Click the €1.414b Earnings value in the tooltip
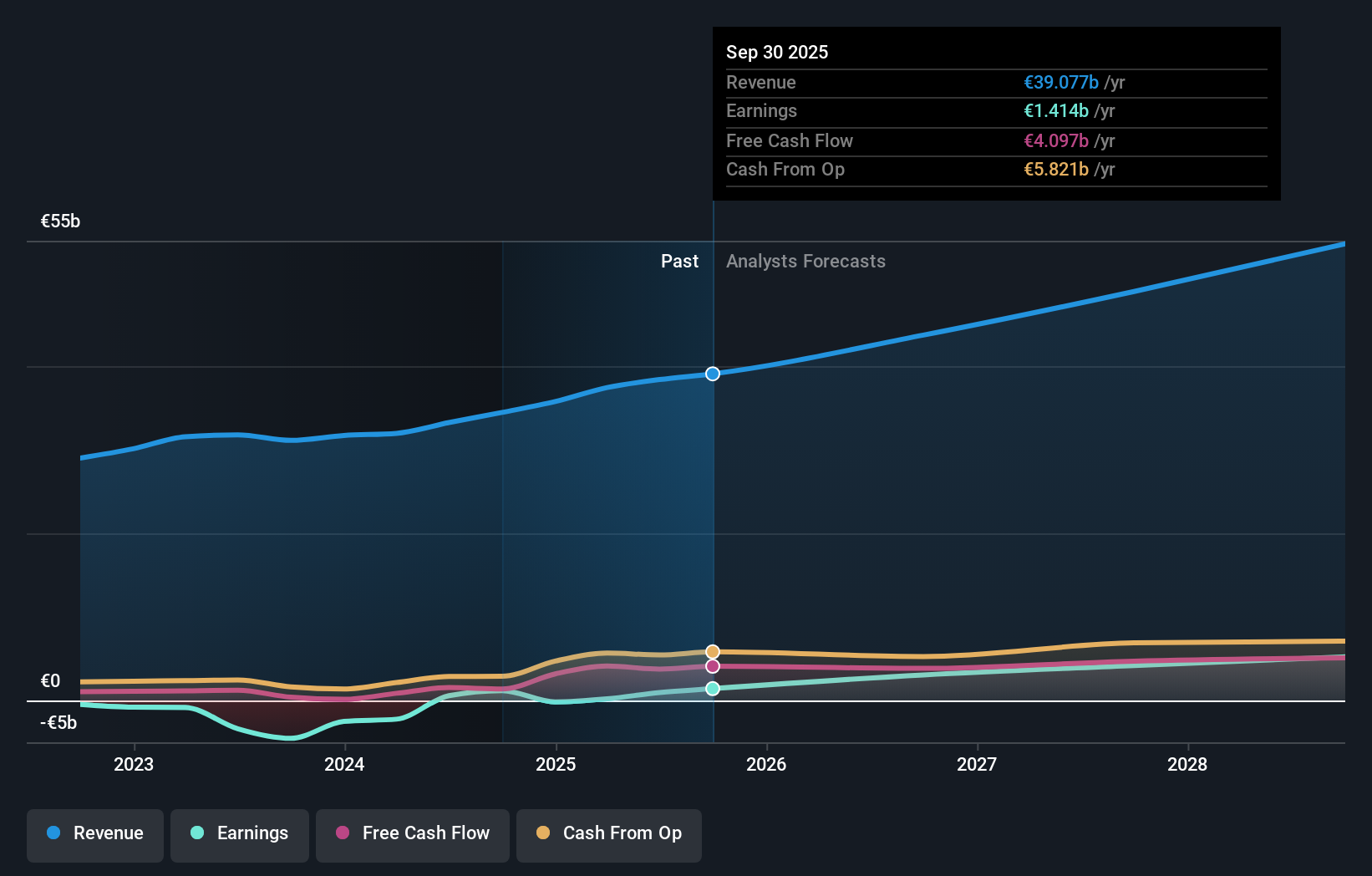The image size is (1372, 876). coord(1056,110)
